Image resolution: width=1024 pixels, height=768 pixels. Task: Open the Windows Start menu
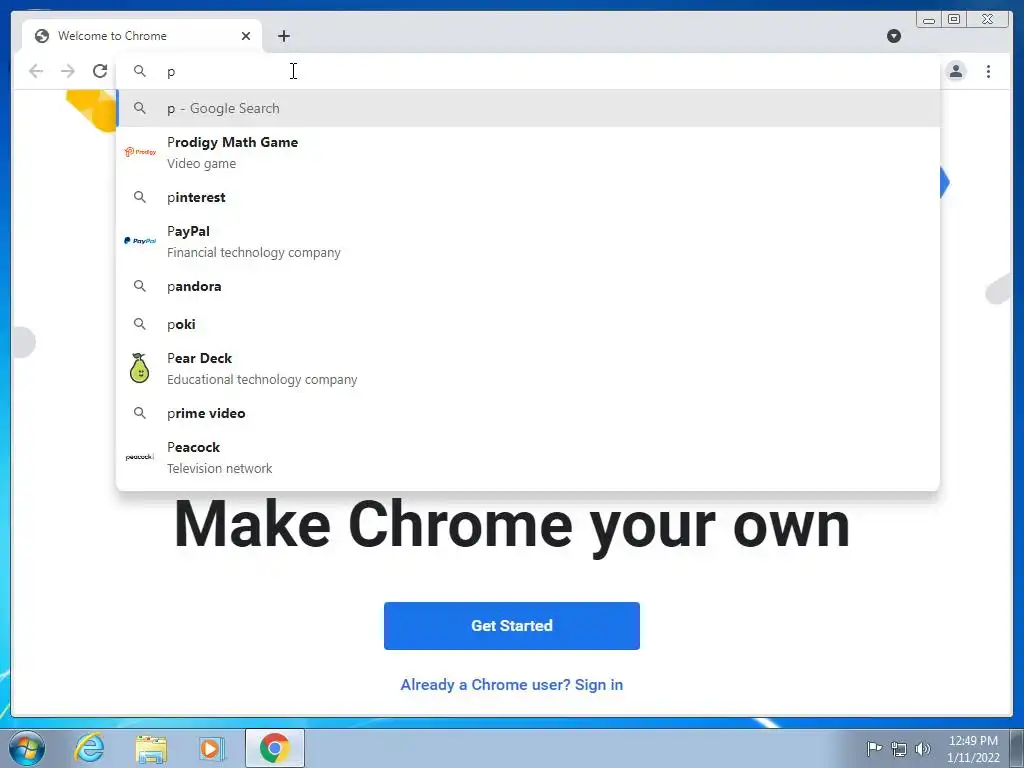click(27, 748)
